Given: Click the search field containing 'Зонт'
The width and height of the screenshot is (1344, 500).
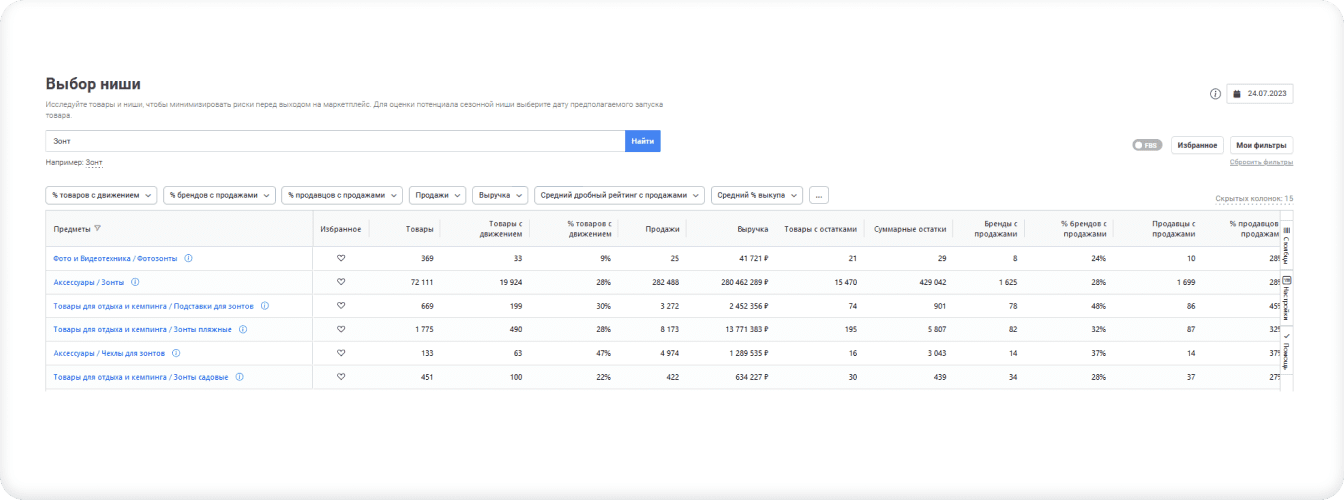Looking at the screenshot, I should pyautogui.click(x=335, y=141).
